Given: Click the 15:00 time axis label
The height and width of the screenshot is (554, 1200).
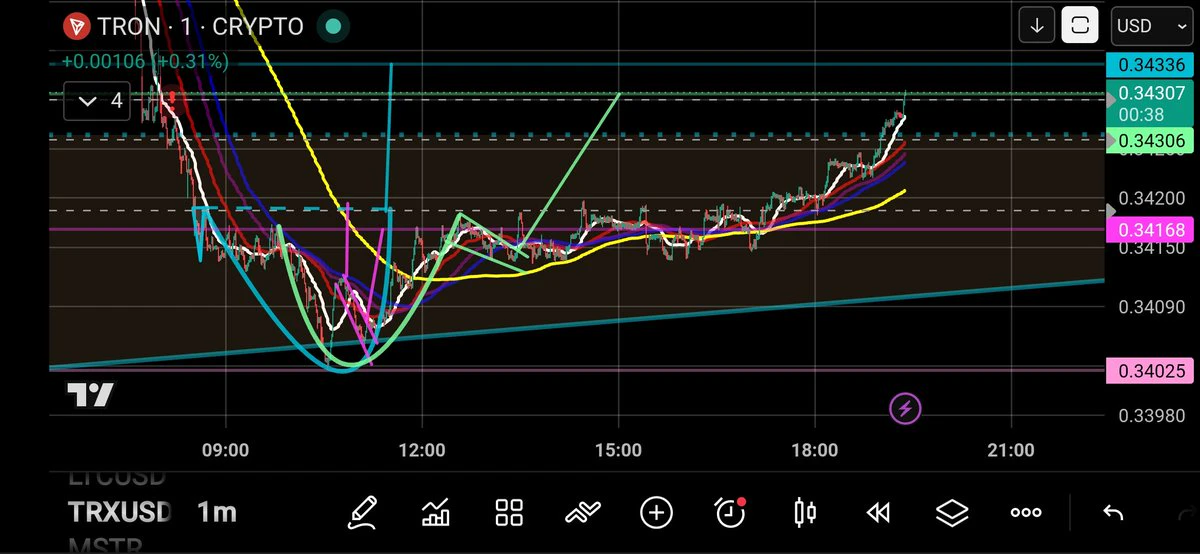Looking at the screenshot, I should pos(618,451).
